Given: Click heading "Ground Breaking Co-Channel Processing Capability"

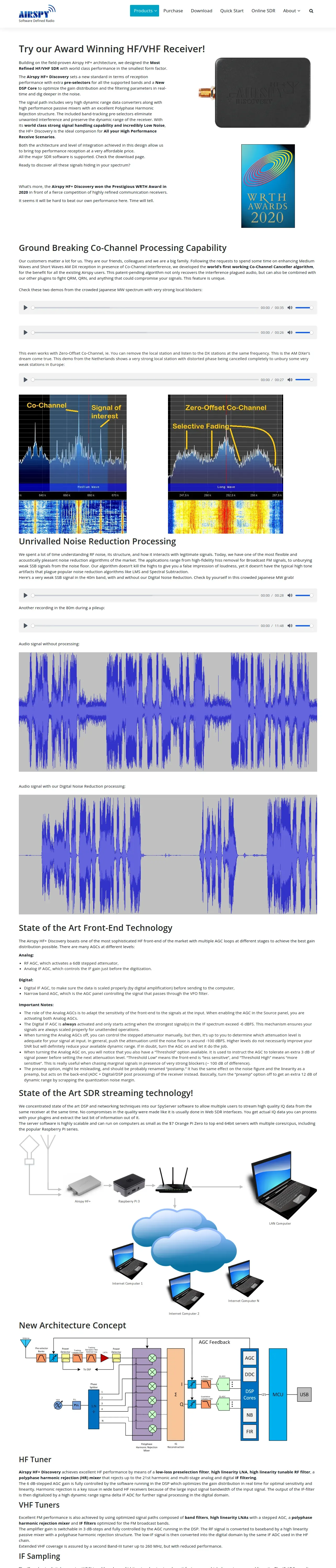Looking at the screenshot, I should (122, 248).
